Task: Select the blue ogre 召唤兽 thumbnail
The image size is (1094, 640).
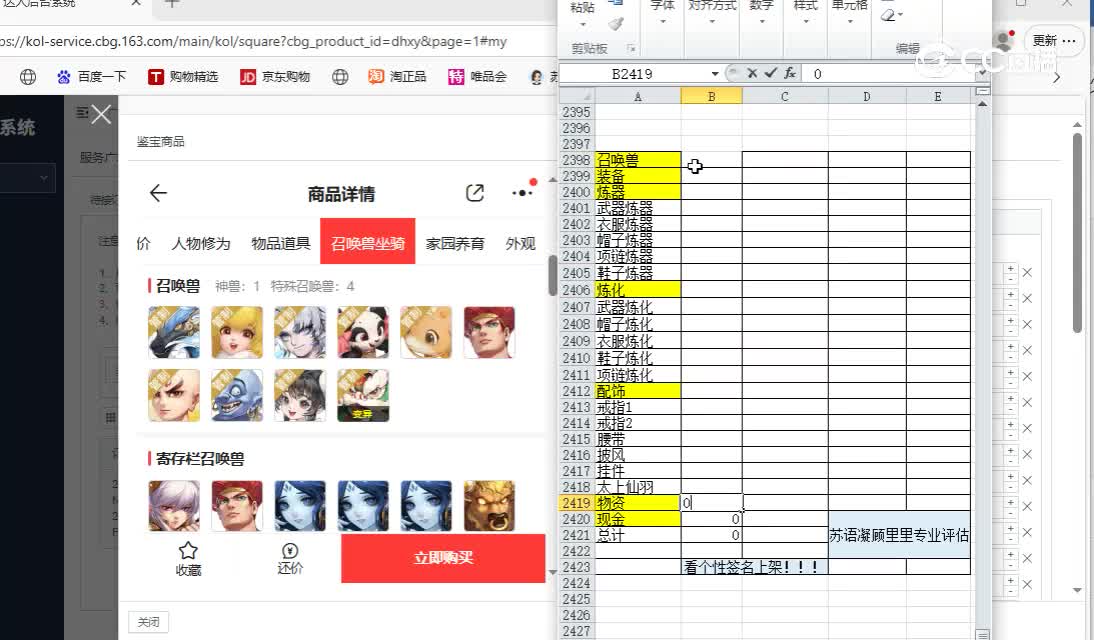Action: (x=237, y=395)
